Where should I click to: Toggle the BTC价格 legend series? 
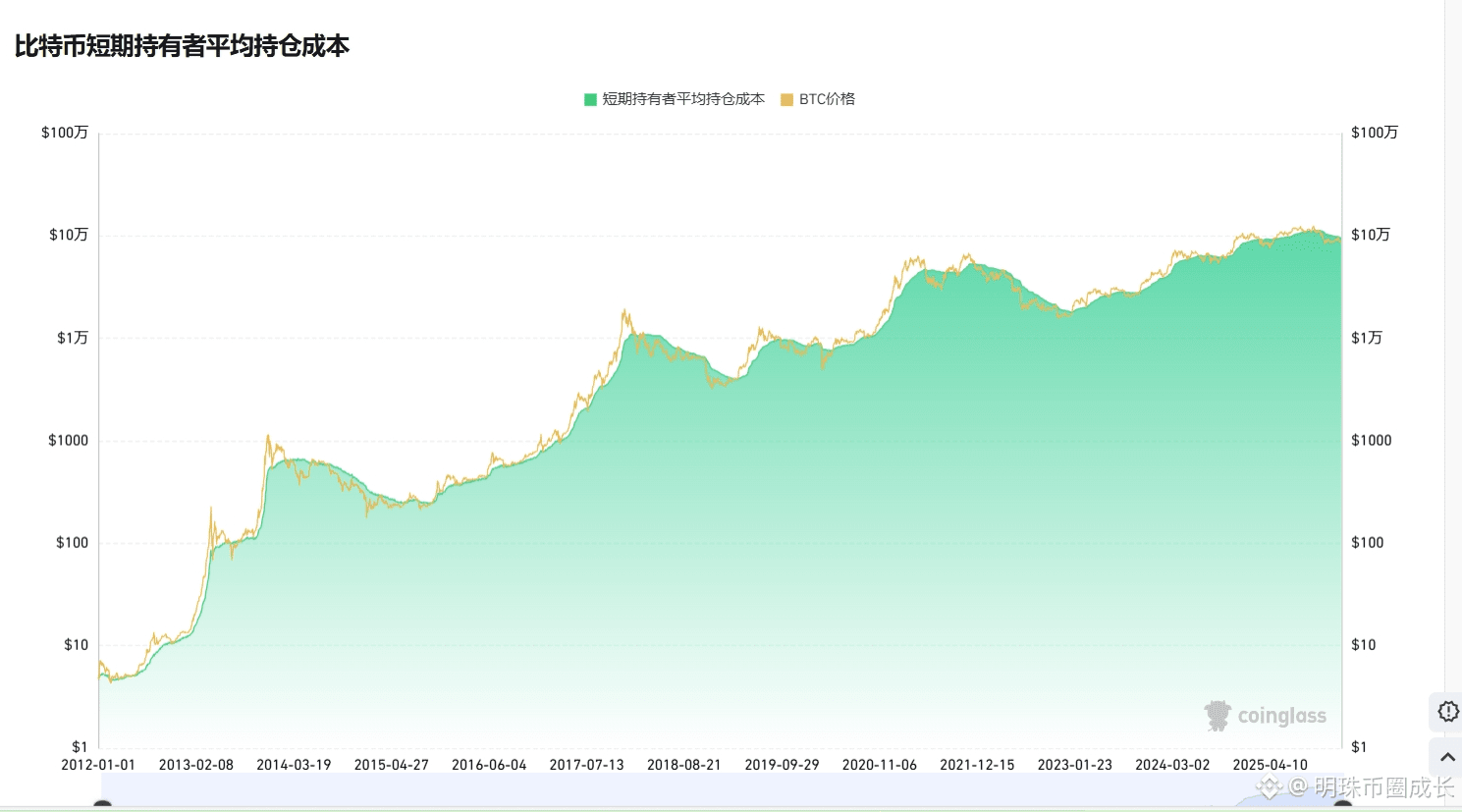point(818,99)
